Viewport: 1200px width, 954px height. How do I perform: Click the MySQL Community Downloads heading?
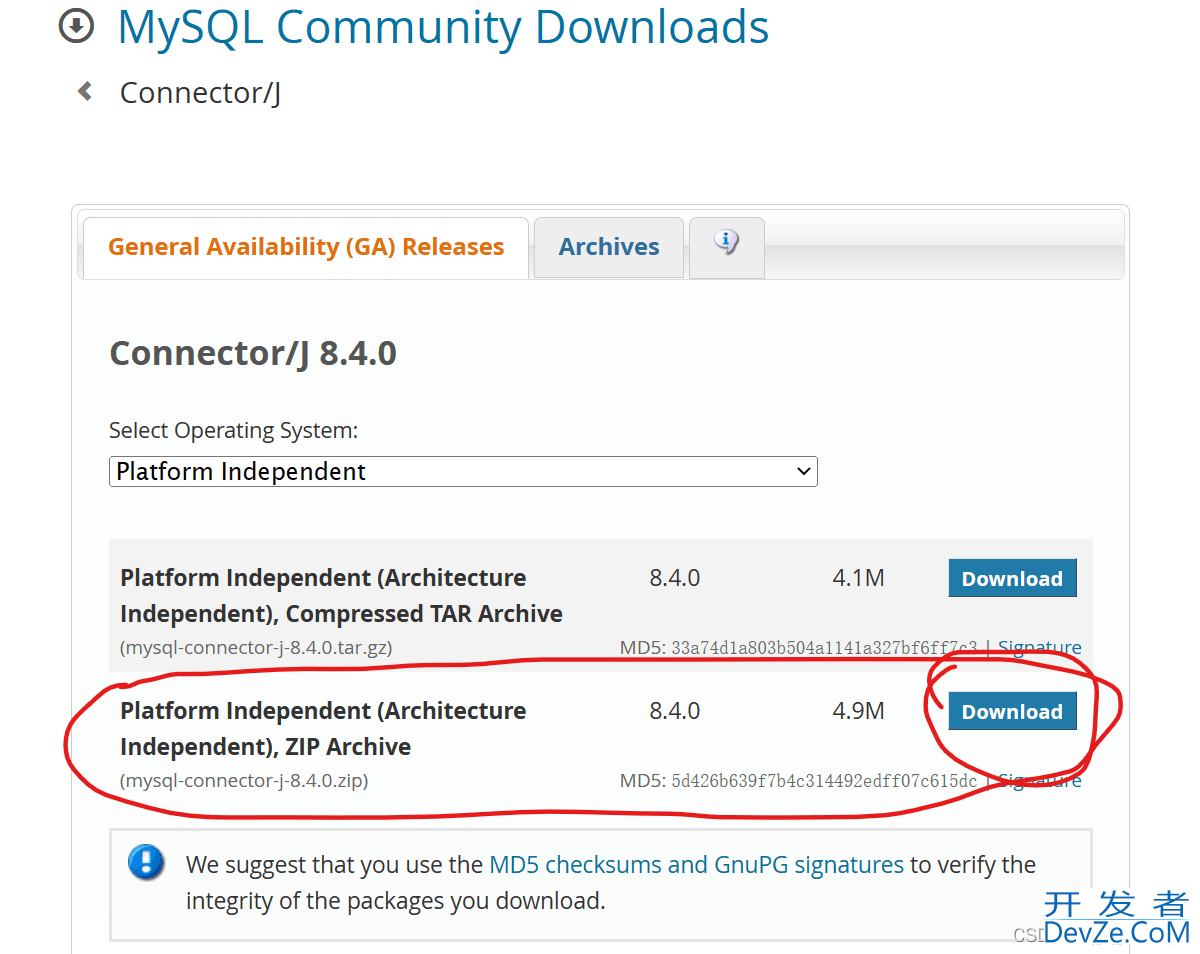[x=443, y=27]
